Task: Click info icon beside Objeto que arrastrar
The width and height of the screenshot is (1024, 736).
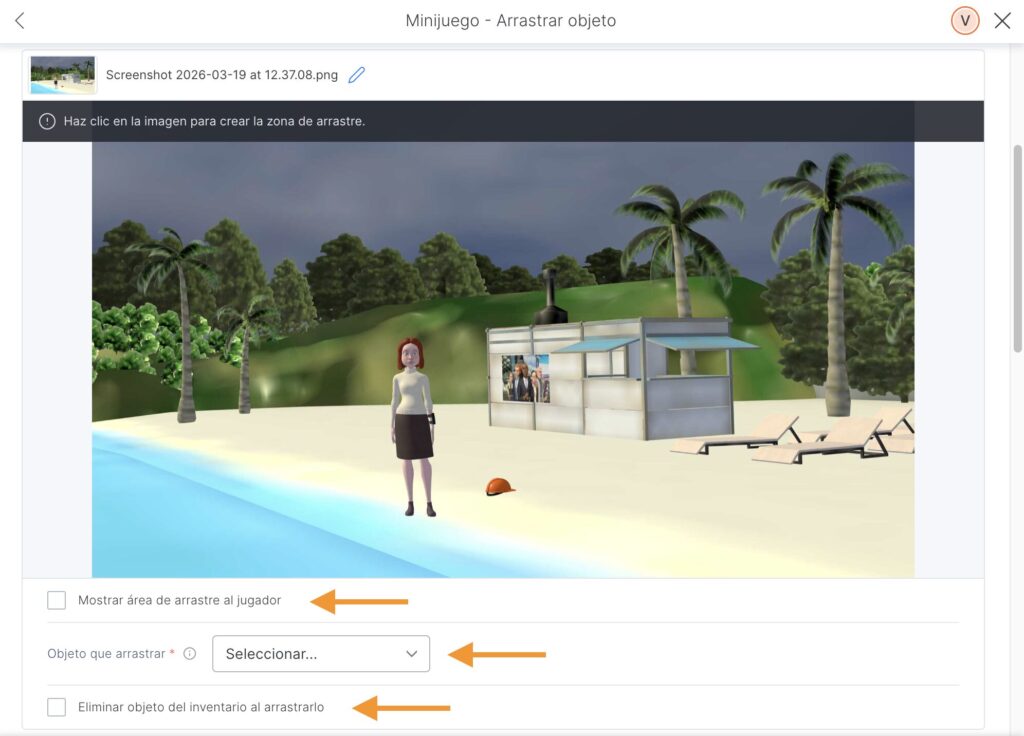Action: (x=190, y=654)
